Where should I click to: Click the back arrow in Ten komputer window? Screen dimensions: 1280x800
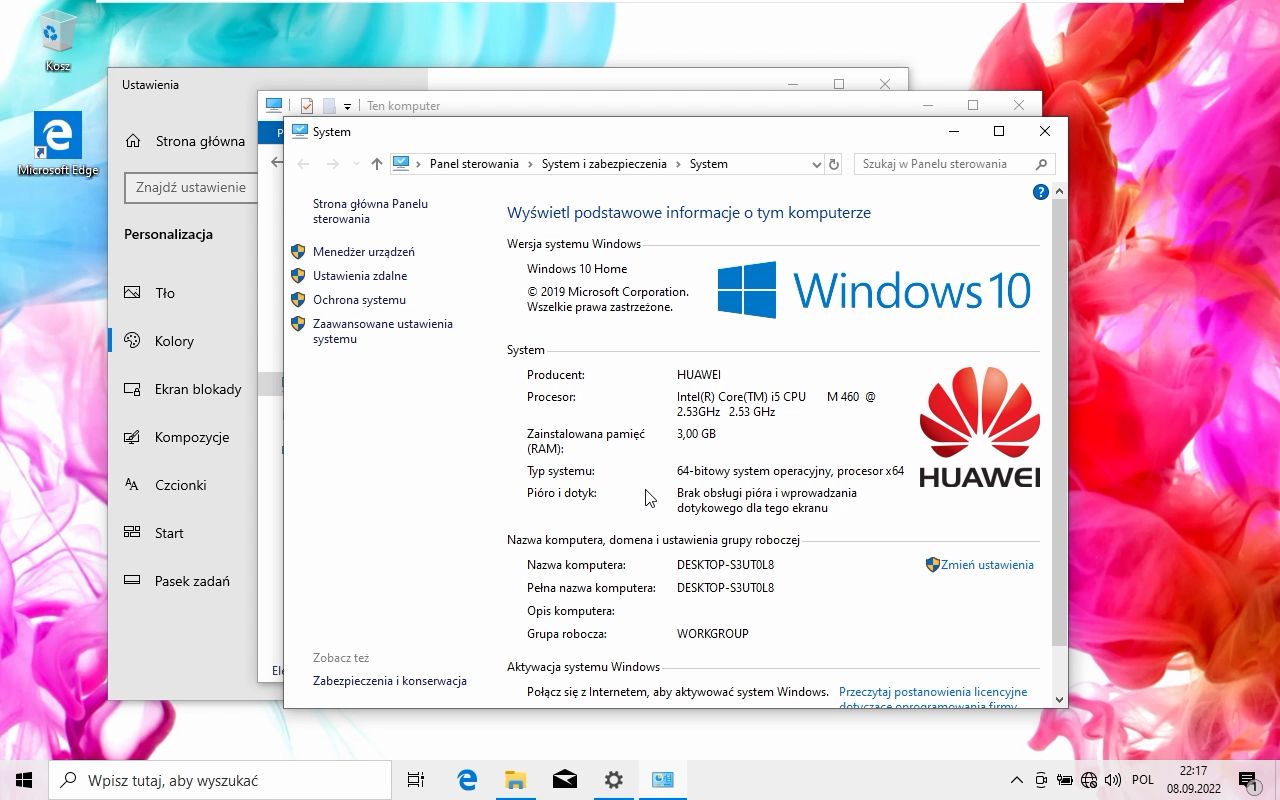click(277, 162)
